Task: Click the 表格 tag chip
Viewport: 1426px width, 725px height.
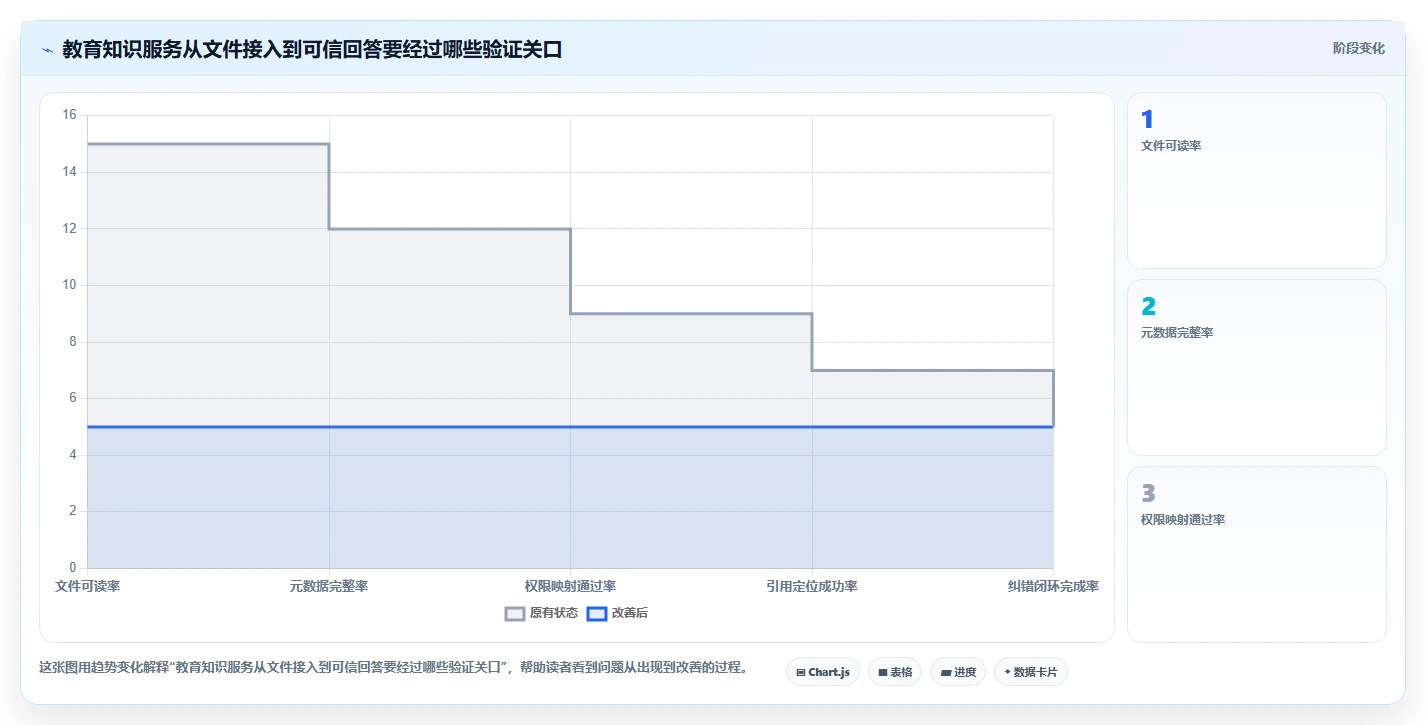Action: 895,672
